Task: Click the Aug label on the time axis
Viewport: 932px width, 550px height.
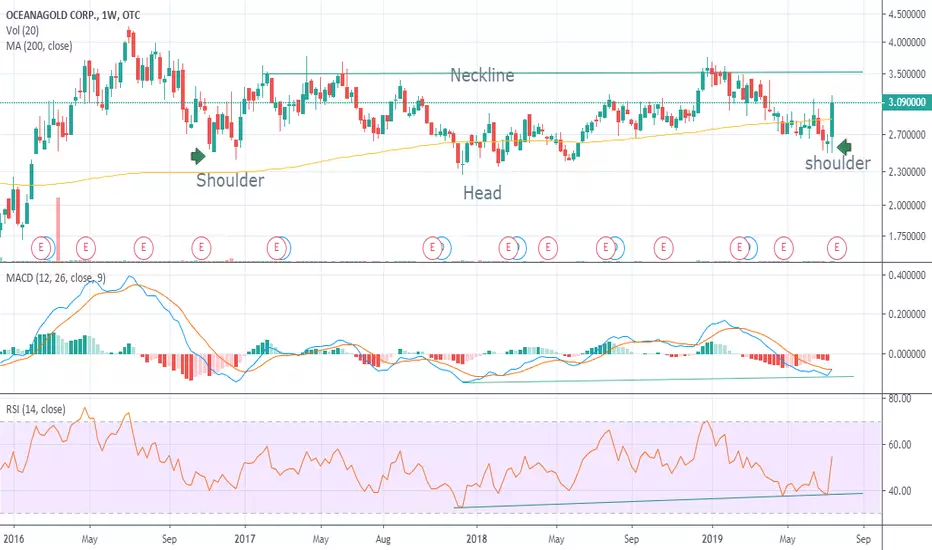Action: [x=383, y=539]
